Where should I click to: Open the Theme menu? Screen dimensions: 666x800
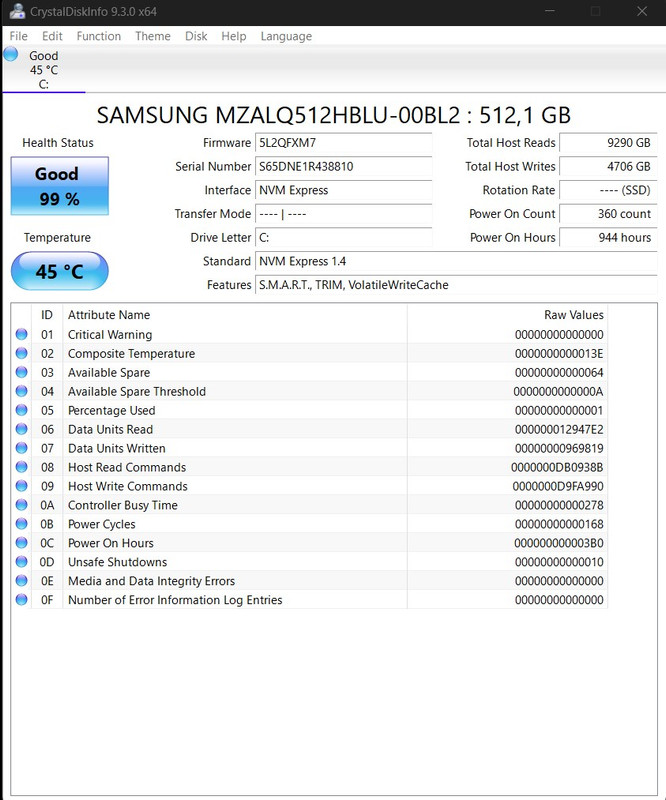153,36
